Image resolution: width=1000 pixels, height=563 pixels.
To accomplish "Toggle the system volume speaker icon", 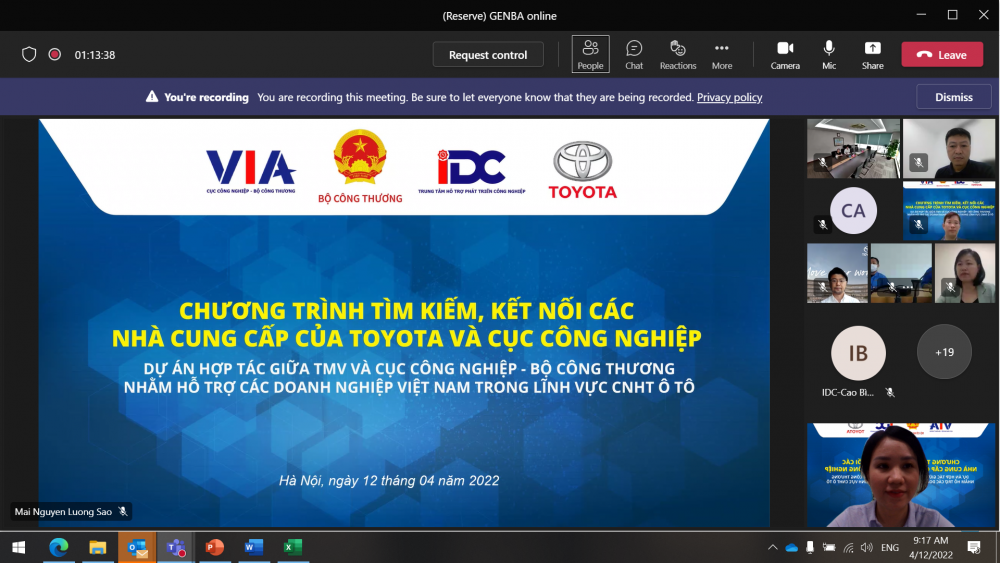I will (x=866, y=548).
